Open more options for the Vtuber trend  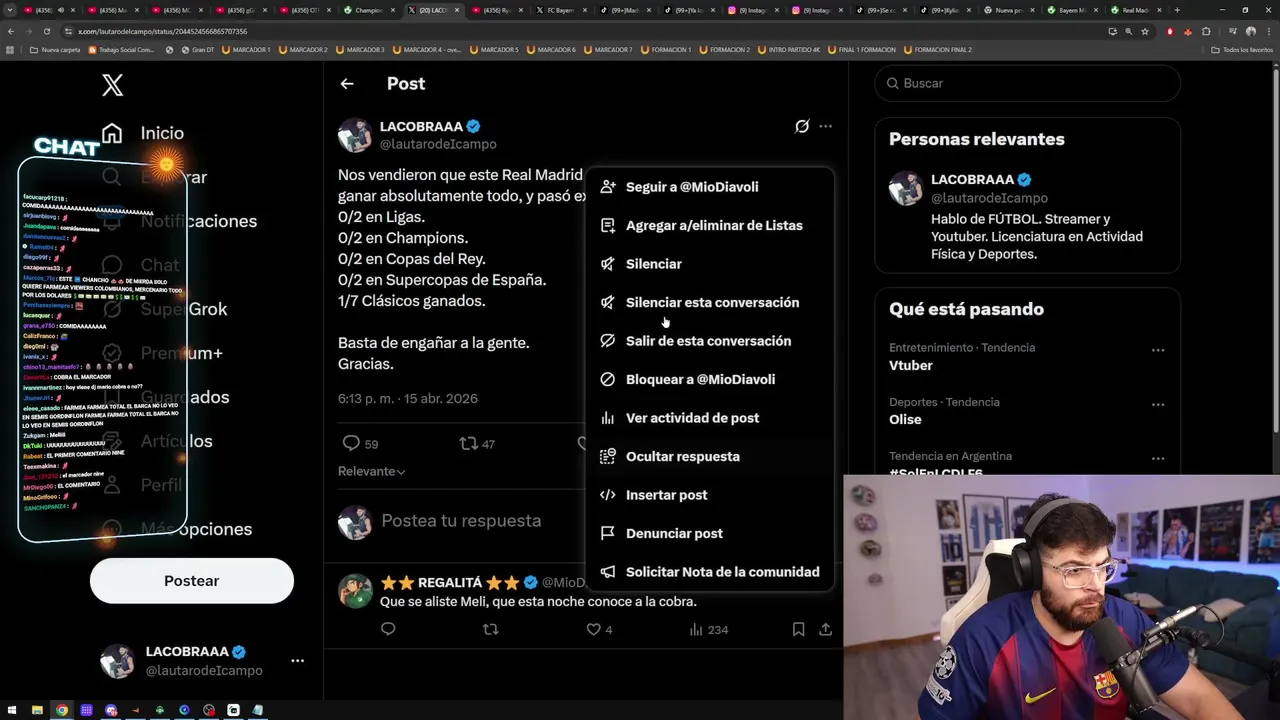[x=1158, y=350]
